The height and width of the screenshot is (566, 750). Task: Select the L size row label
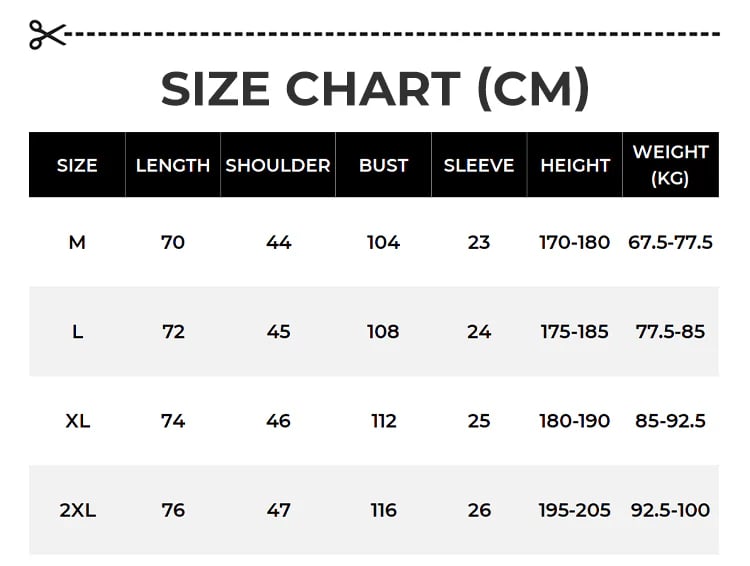[77, 332]
